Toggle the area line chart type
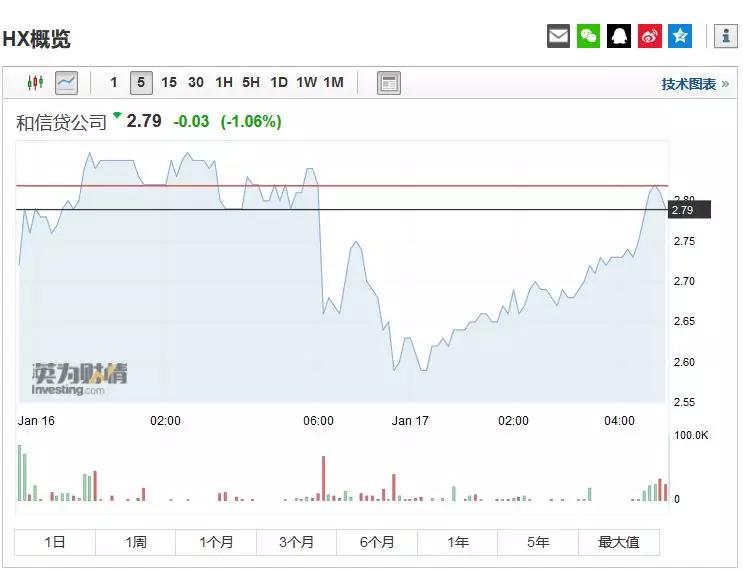Image resolution: width=743 pixels, height=571 pixels. click(66, 82)
